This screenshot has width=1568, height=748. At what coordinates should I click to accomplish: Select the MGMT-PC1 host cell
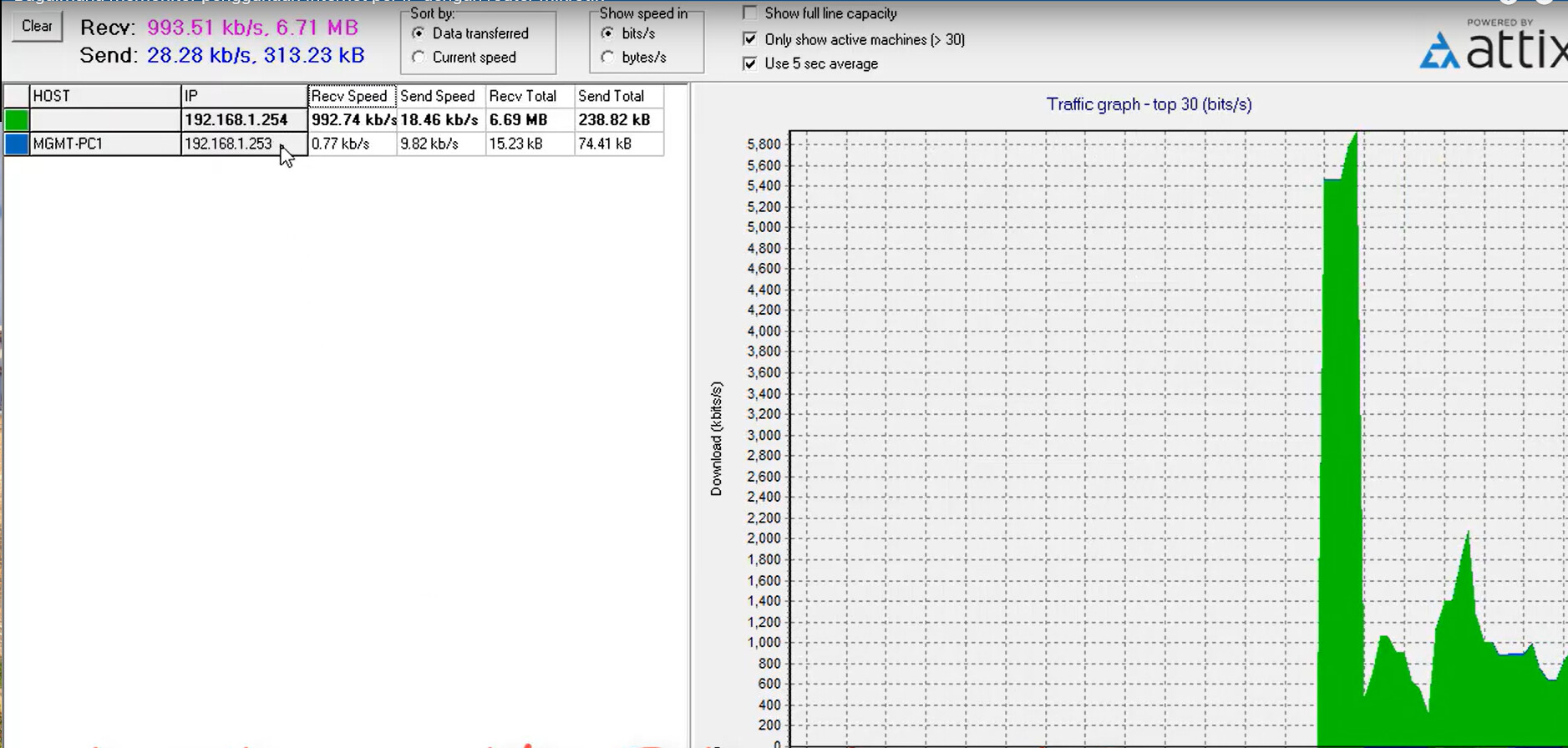coord(105,144)
